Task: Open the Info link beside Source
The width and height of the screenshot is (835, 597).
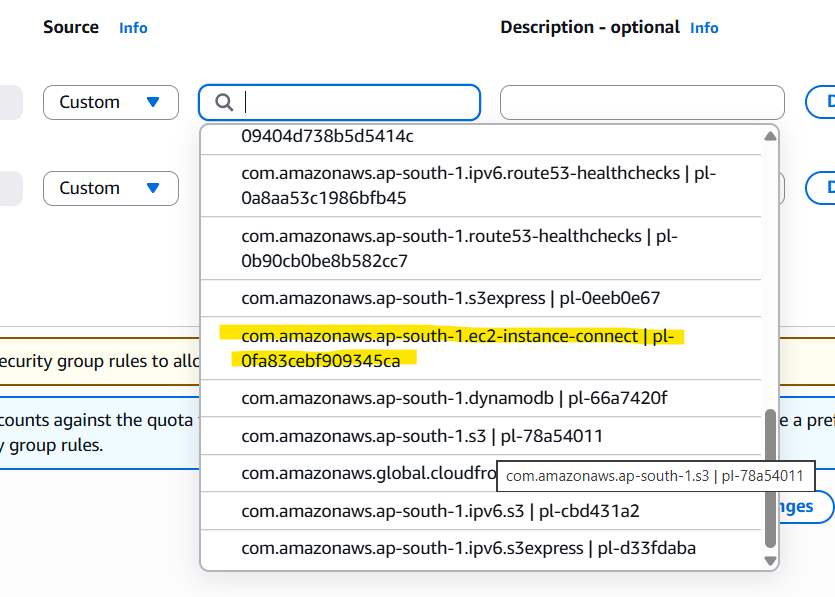Action: (x=133, y=28)
